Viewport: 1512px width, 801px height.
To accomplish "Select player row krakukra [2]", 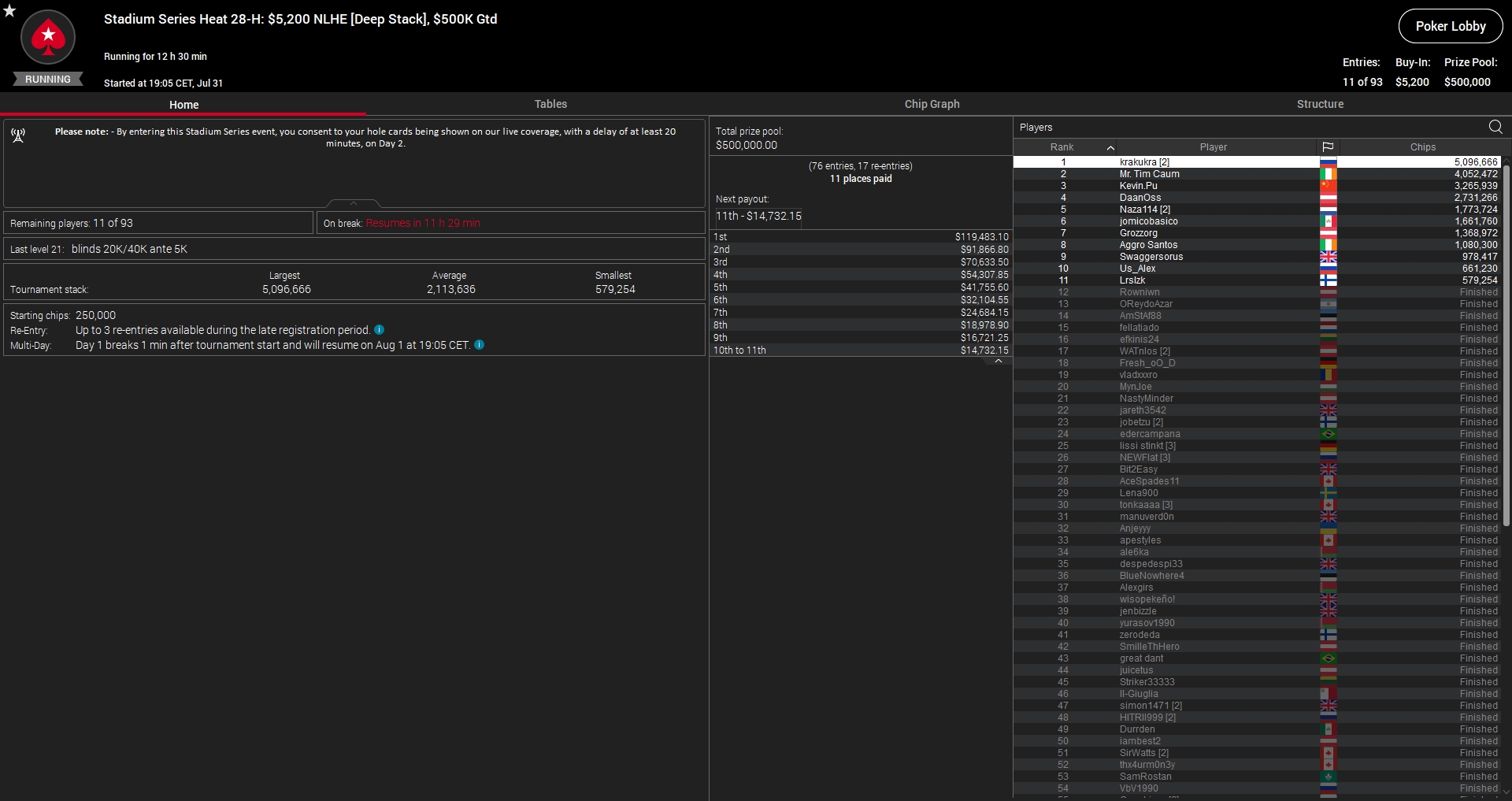I will (1258, 162).
